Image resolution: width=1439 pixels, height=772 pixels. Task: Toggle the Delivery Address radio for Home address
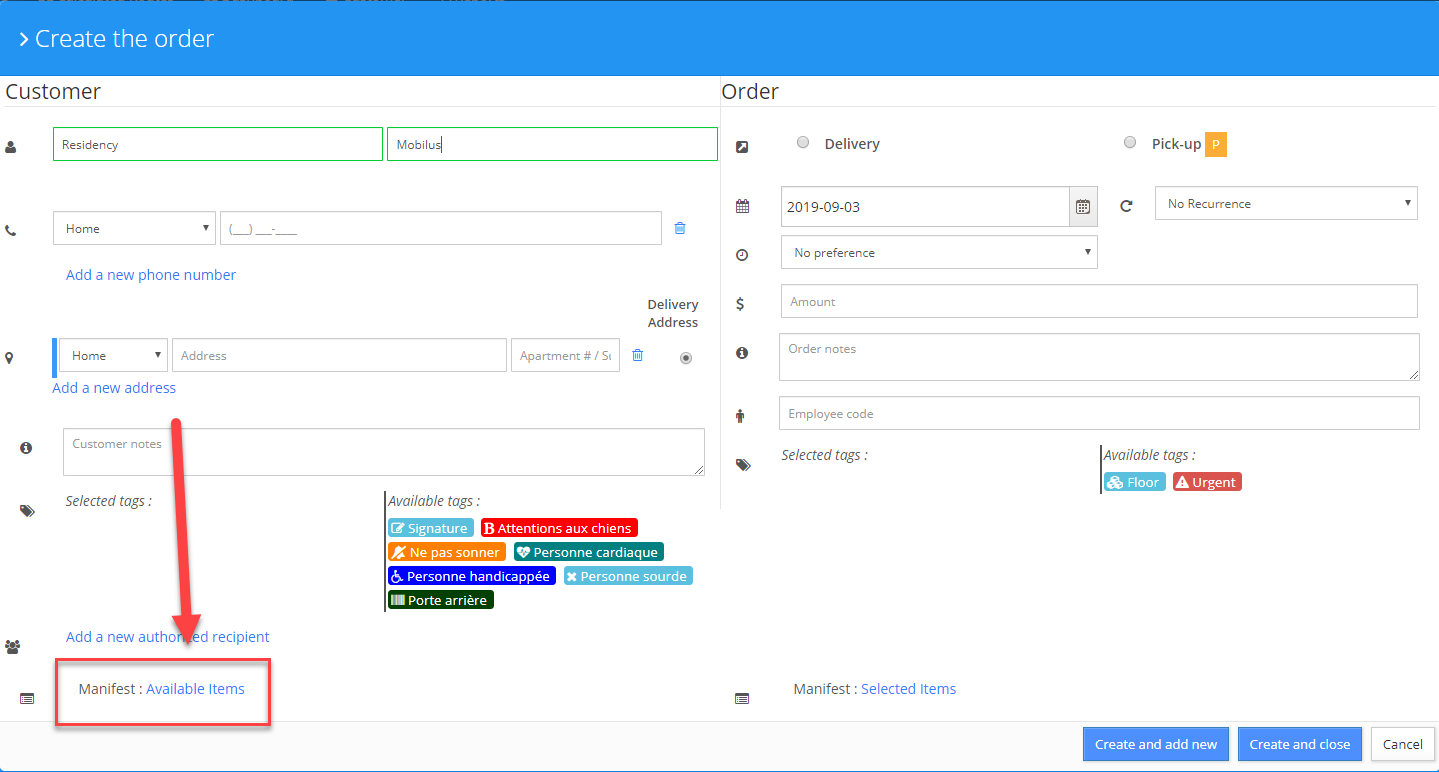686,358
